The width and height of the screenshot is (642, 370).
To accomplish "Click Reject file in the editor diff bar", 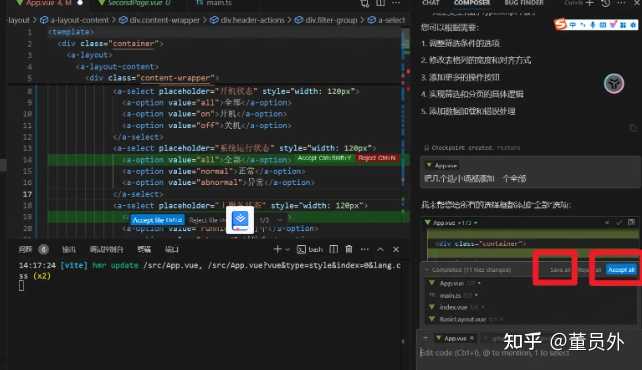I will pyautogui.click(x=206, y=220).
